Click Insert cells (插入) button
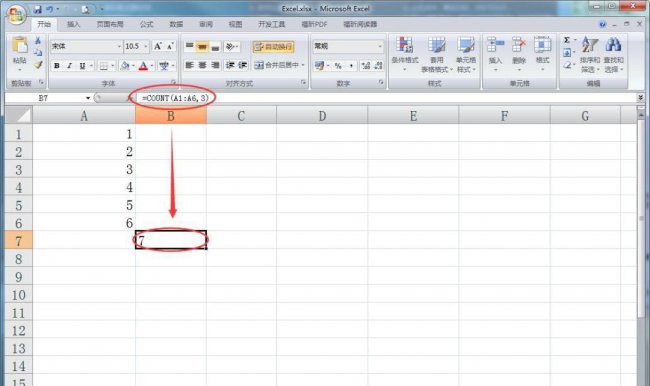The image size is (650, 386). 495,54
